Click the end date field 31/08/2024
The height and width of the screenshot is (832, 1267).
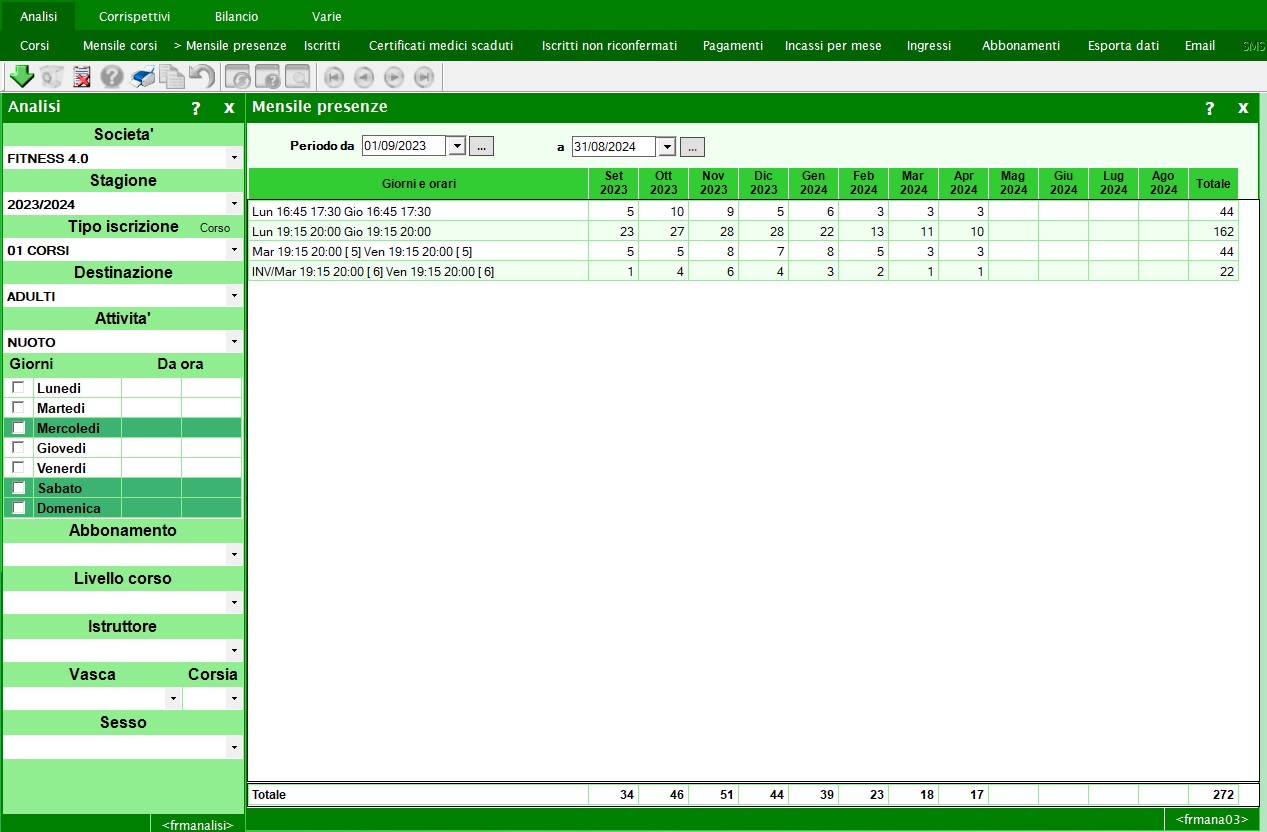tap(615, 146)
